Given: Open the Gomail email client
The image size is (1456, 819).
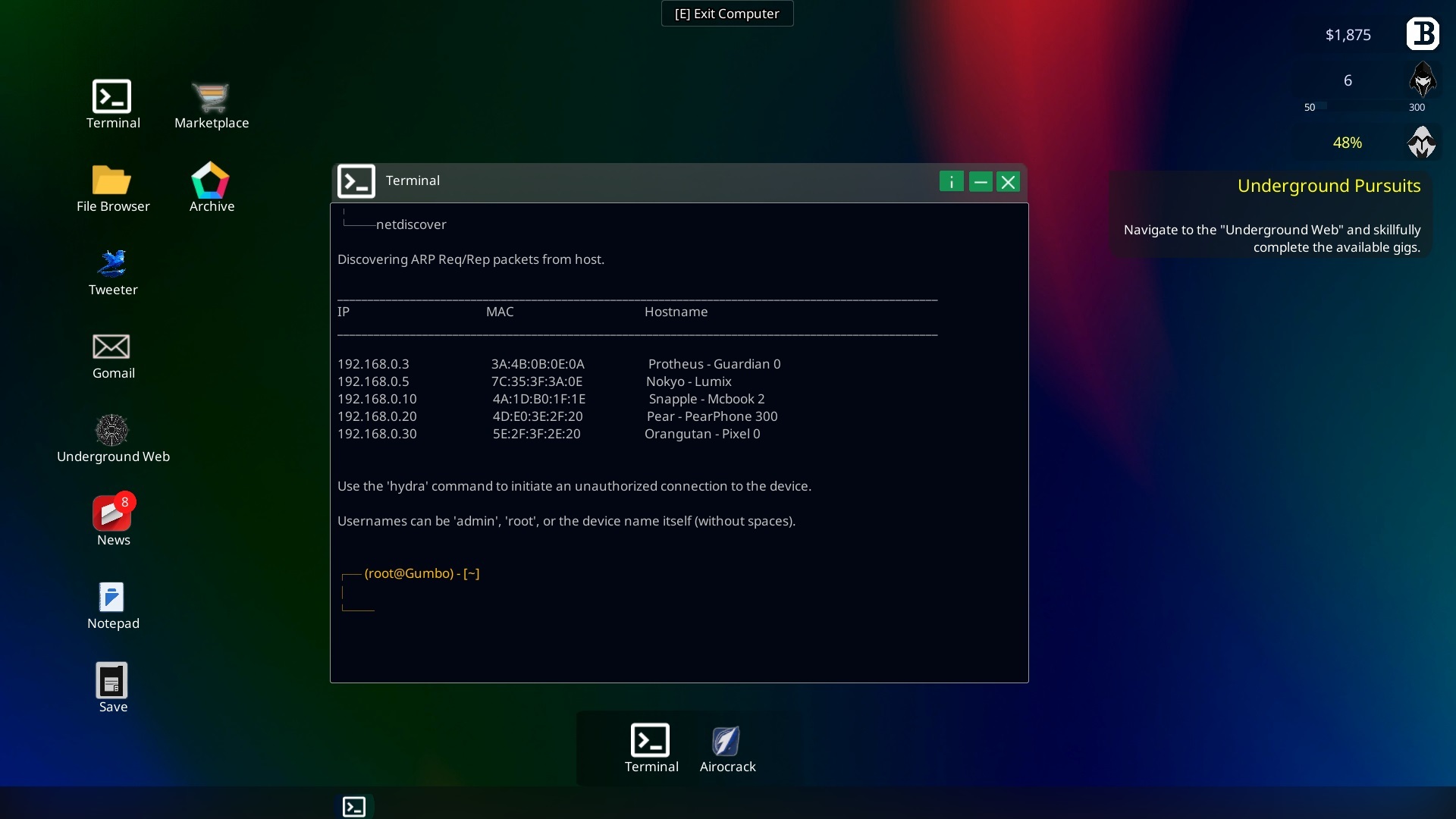Looking at the screenshot, I should (x=113, y=355).
